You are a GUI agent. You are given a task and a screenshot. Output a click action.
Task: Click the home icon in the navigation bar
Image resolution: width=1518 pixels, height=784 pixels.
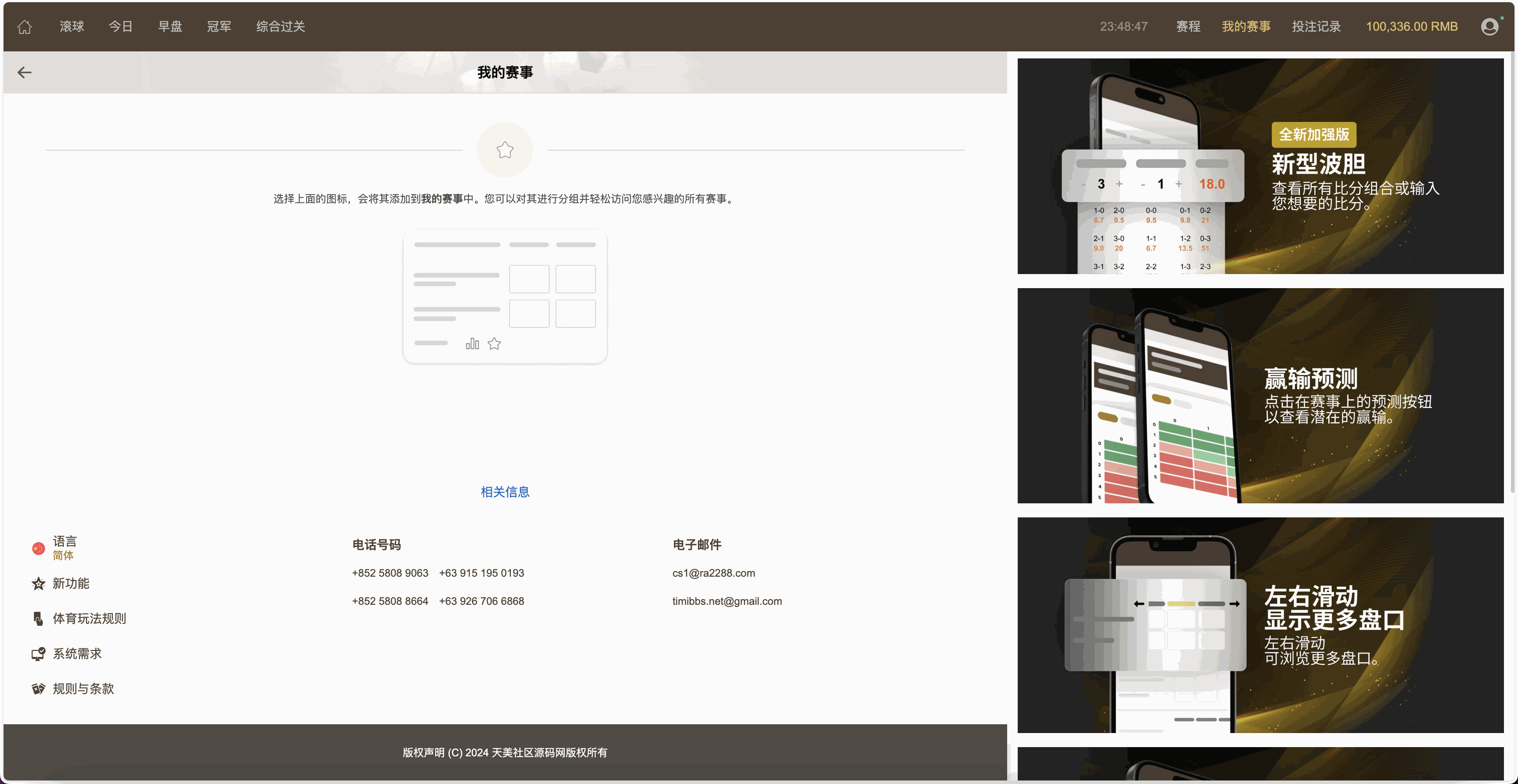(x=24, y=26)
